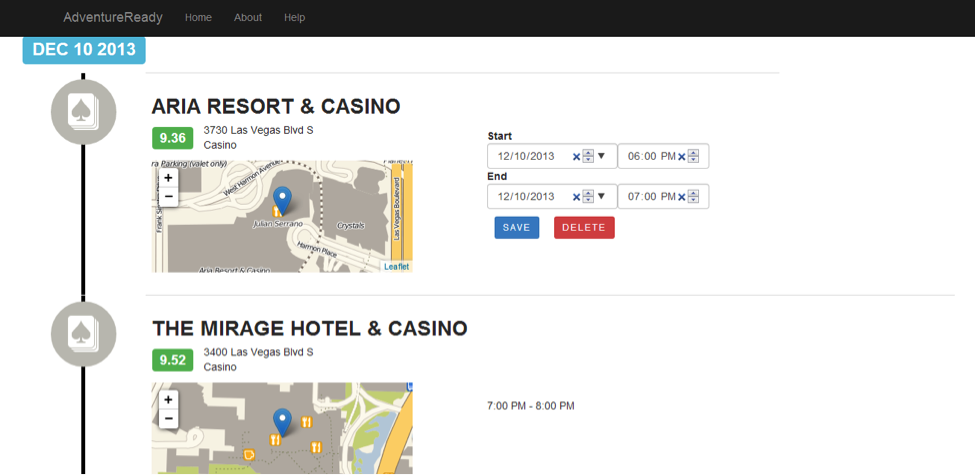The width and height of the screenshot is (975, 475).
Task: Click the Start time spinner arrows
Action: coord(694,156)
